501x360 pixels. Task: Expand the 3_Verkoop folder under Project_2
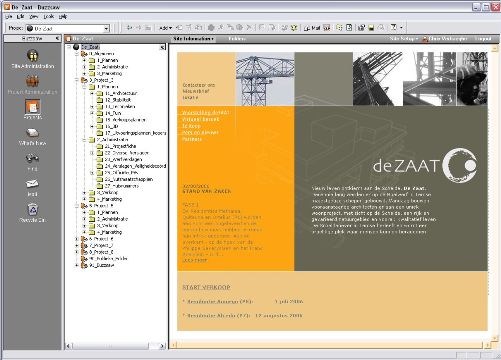coord(84,193)
